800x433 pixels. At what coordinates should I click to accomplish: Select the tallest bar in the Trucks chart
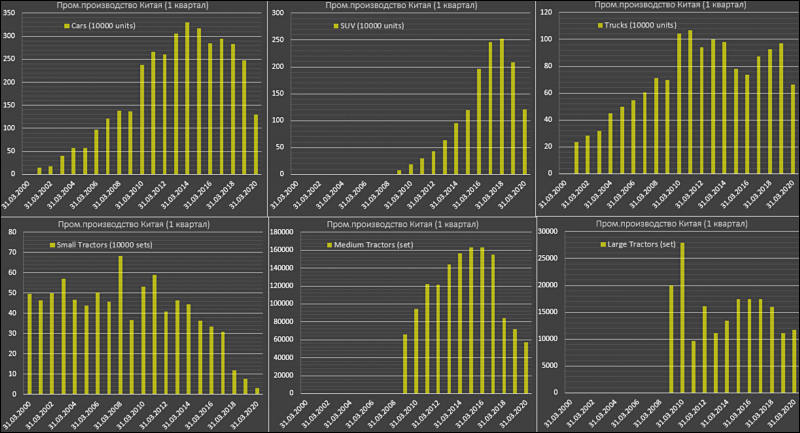[x=690, y=101]
